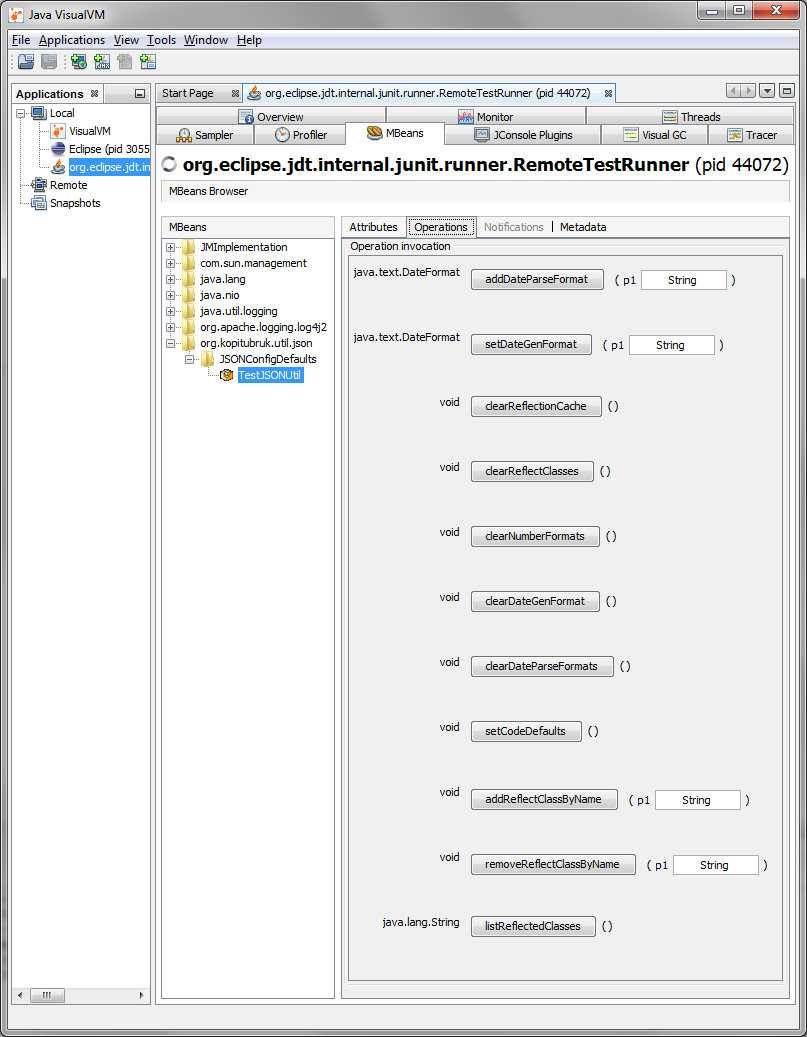Invoke the clearReflectionCache operation
The width and height of the screenshot is (807, 1037).
536,406
